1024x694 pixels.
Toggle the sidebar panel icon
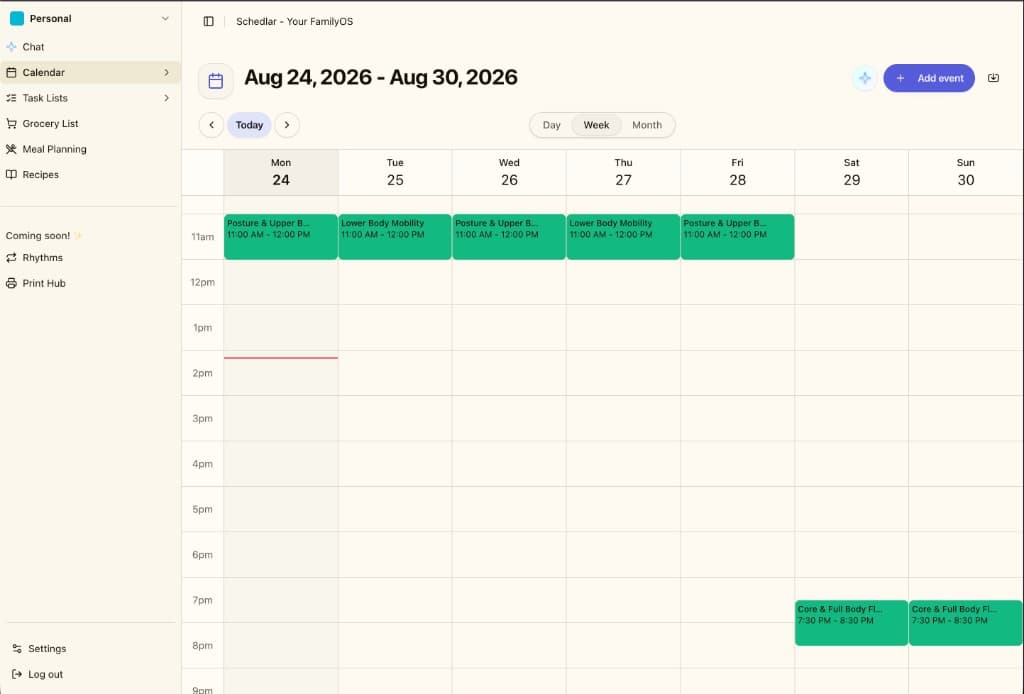tap(208, 22)
